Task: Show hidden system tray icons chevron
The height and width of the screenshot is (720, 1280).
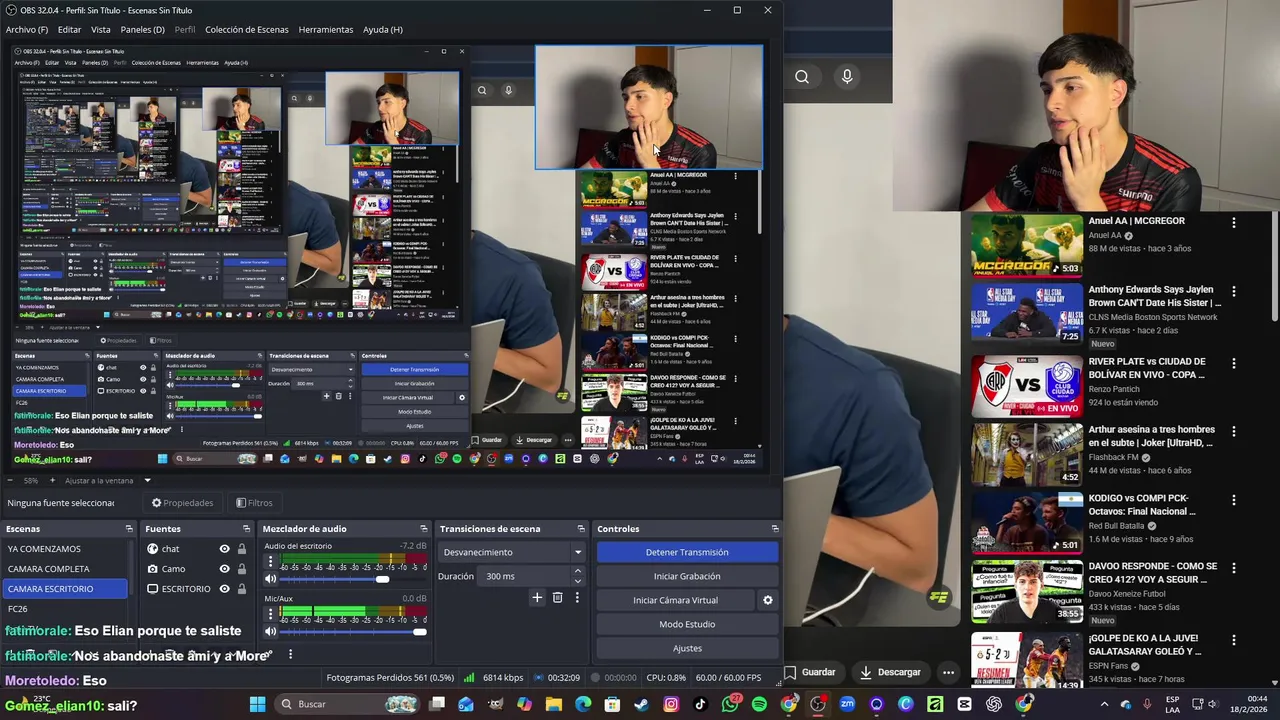Action: click(x=1104, y=704)
